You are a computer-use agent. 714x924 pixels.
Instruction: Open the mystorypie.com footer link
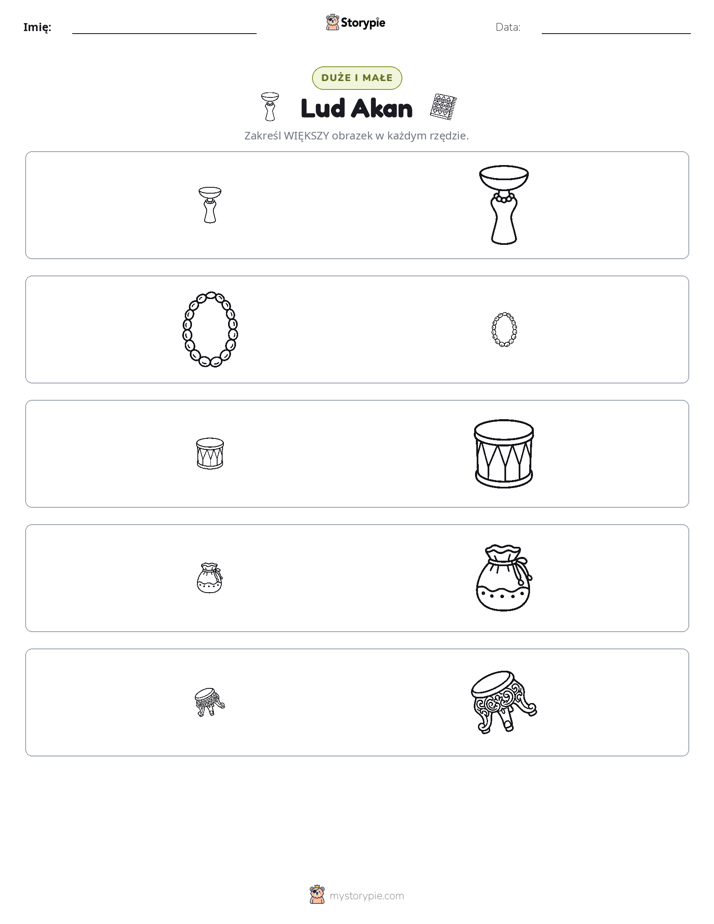(x=366, y=896)
